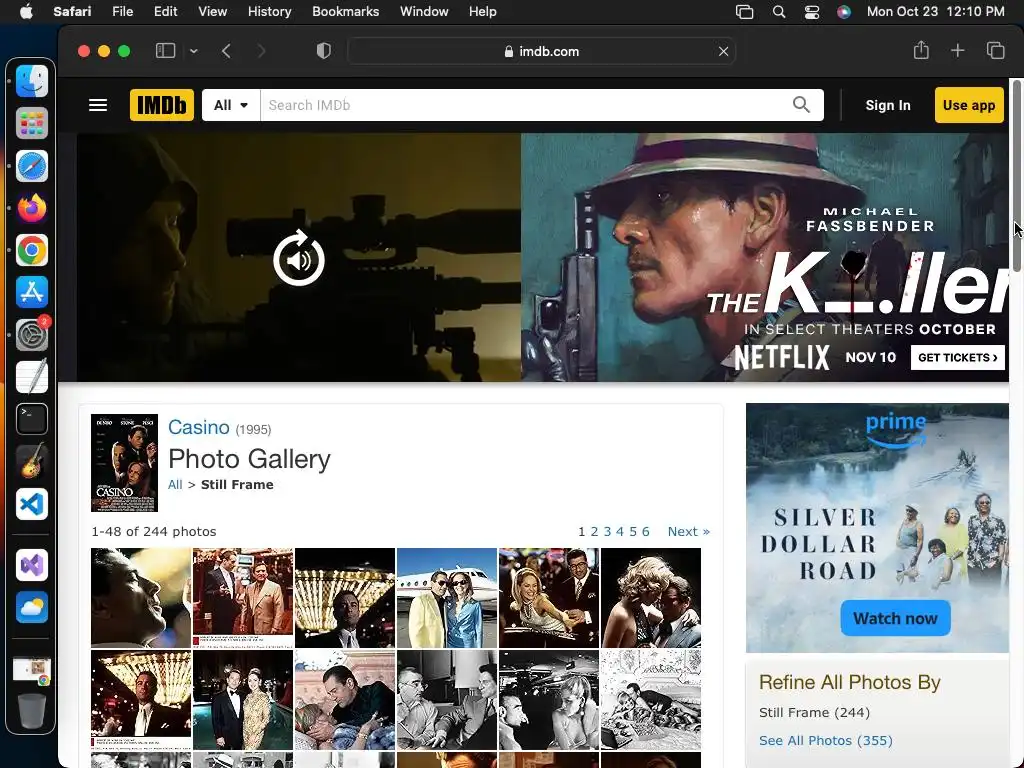Click the search magnifier icon on IMDb

pyautogui.click(x=801, y=104)
